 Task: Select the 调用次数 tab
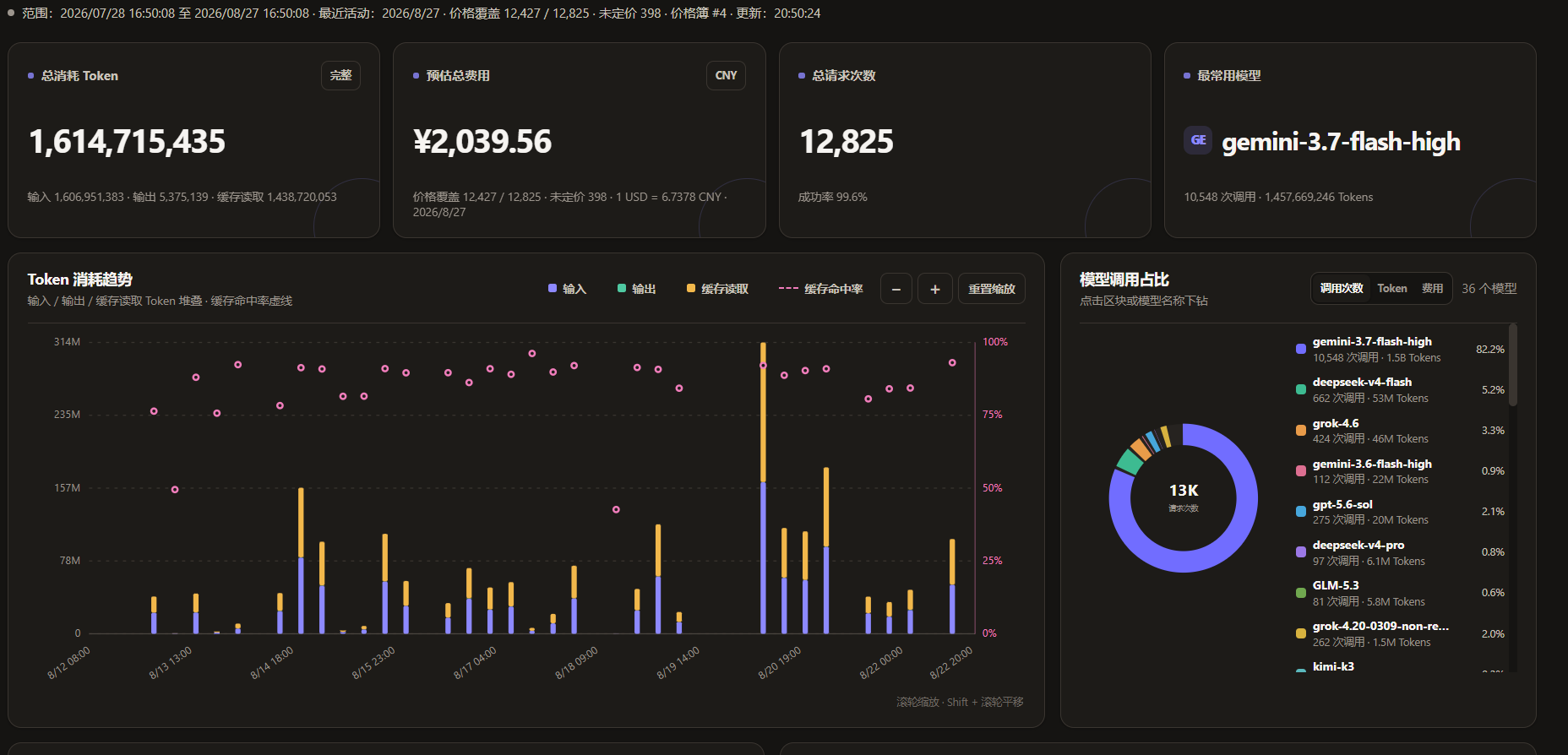[1342, 289]
